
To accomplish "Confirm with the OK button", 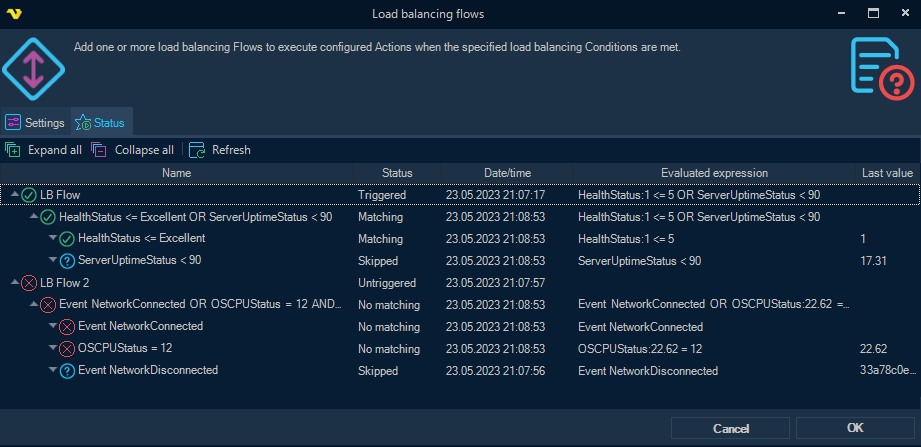I will [855, 428].
